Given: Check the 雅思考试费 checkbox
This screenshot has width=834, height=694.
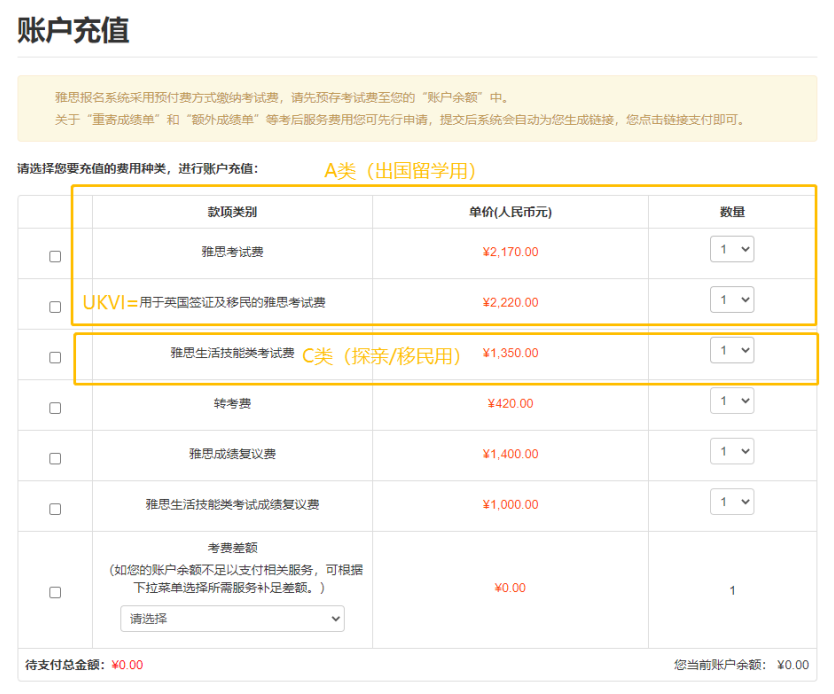Looking at the screenshot, I should pos(55,256).
